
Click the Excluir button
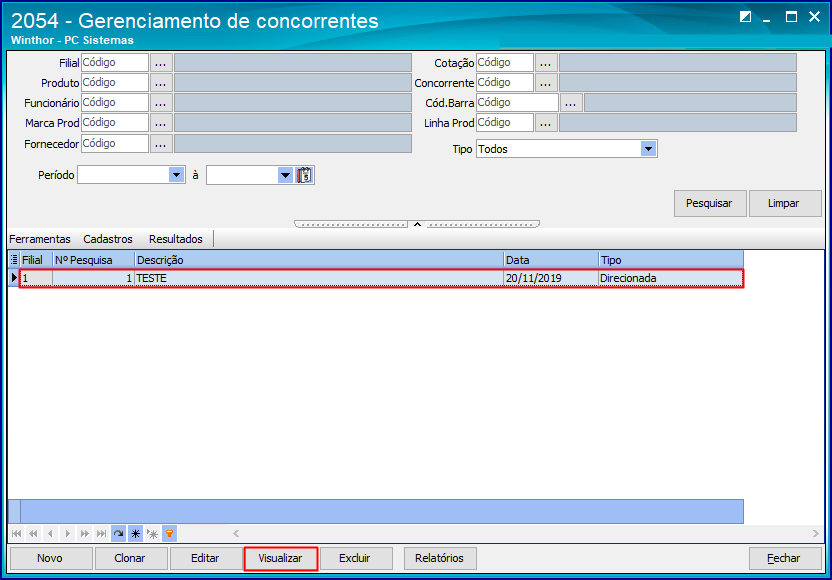click(355, 558)
